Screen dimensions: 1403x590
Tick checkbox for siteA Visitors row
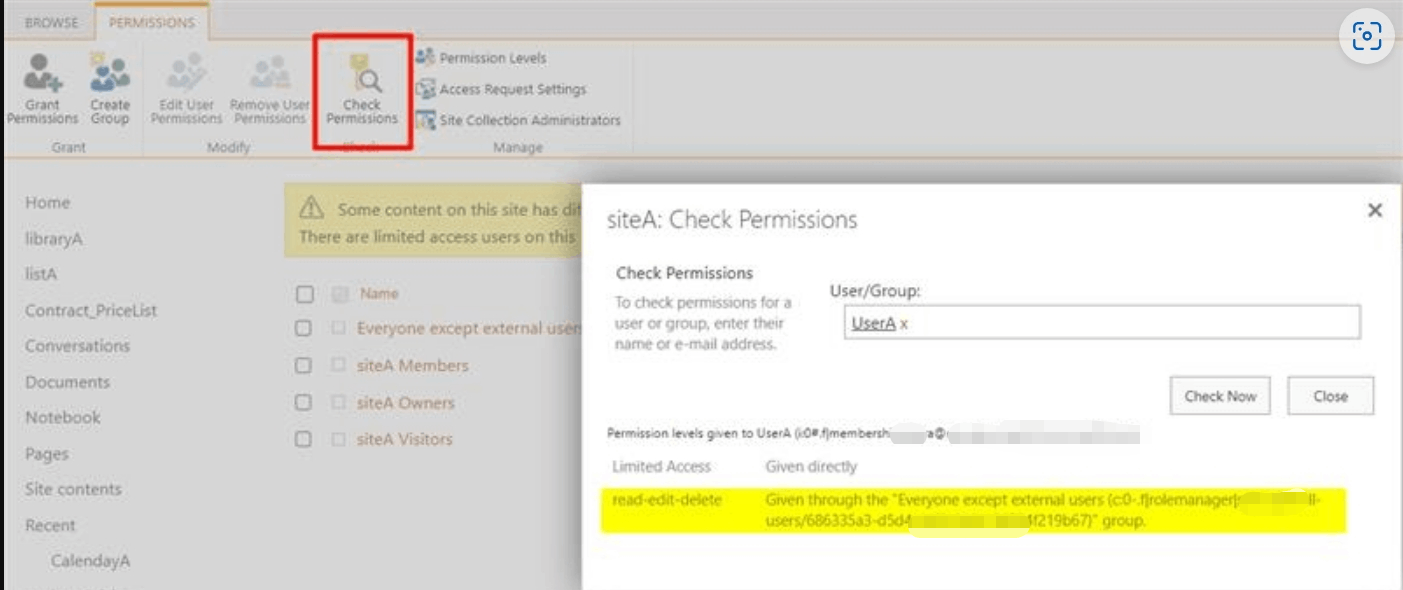coord(305,439)
